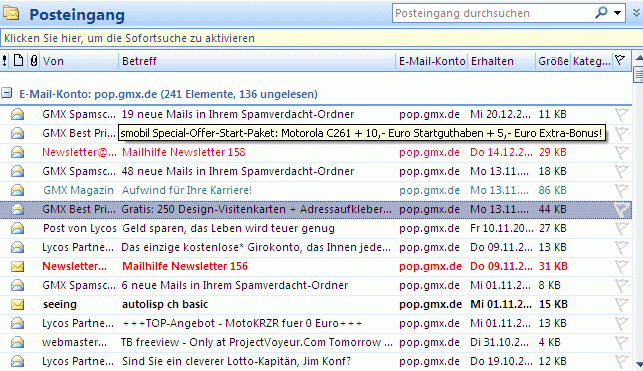This screenshot has width=643, height=371.
Task: Click envelope icon of 6 neue Mails message
Action: coord(17,285)
